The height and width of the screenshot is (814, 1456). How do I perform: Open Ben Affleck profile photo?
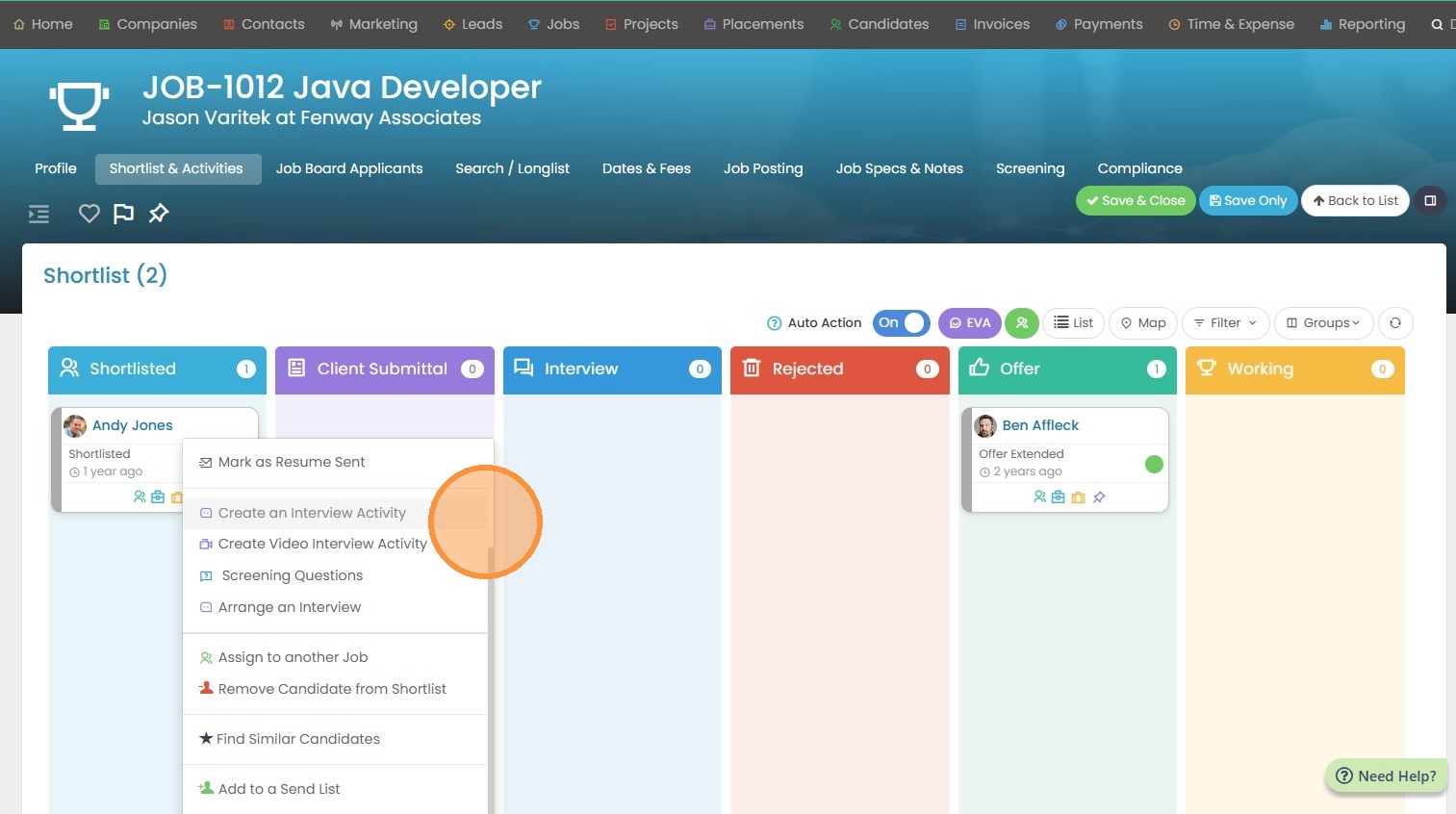(x=985, y=426)
